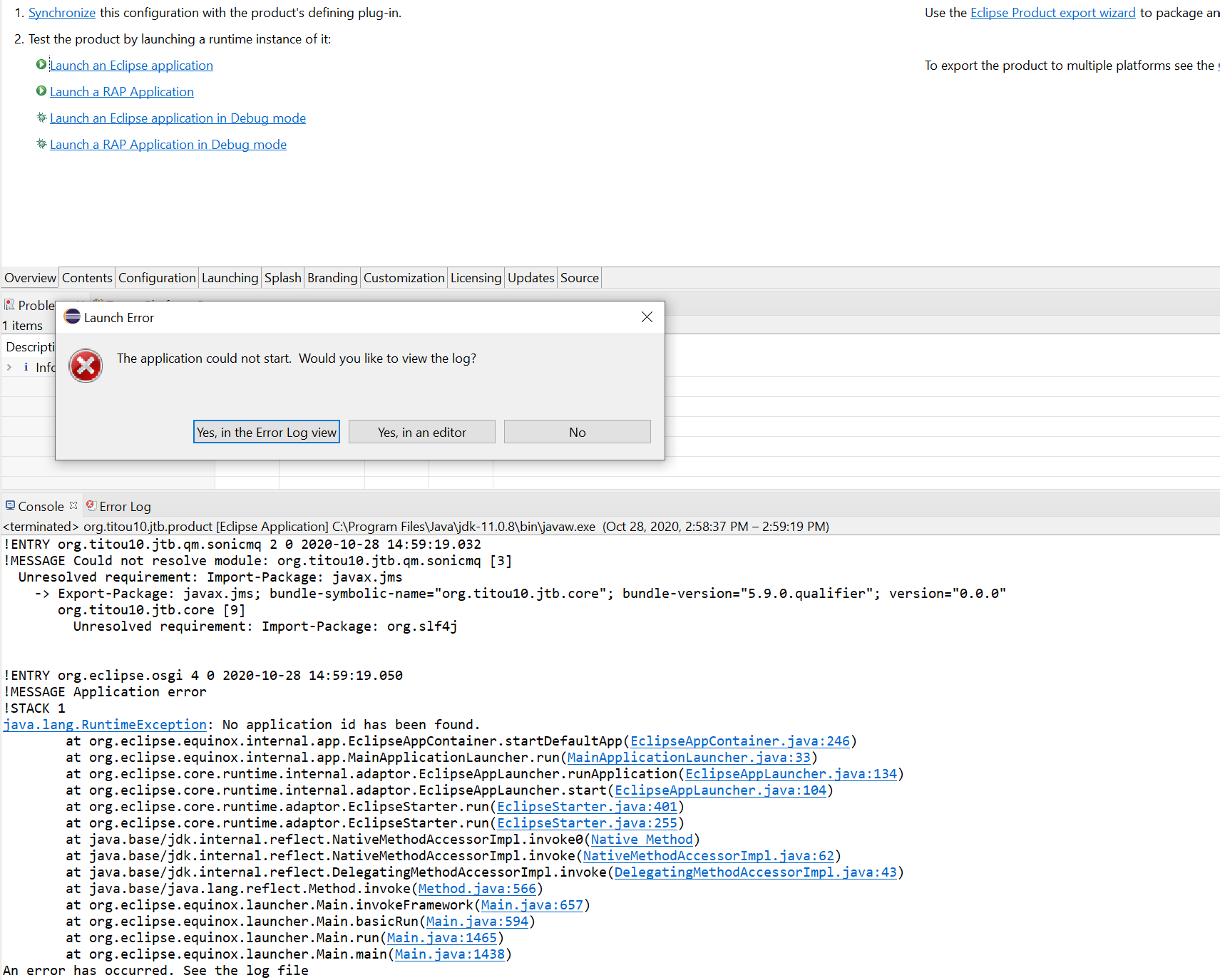The height and width of the screenshot is (980, 1220).
Task: Open the Synchronize link
Action: (x=61, y=12)
